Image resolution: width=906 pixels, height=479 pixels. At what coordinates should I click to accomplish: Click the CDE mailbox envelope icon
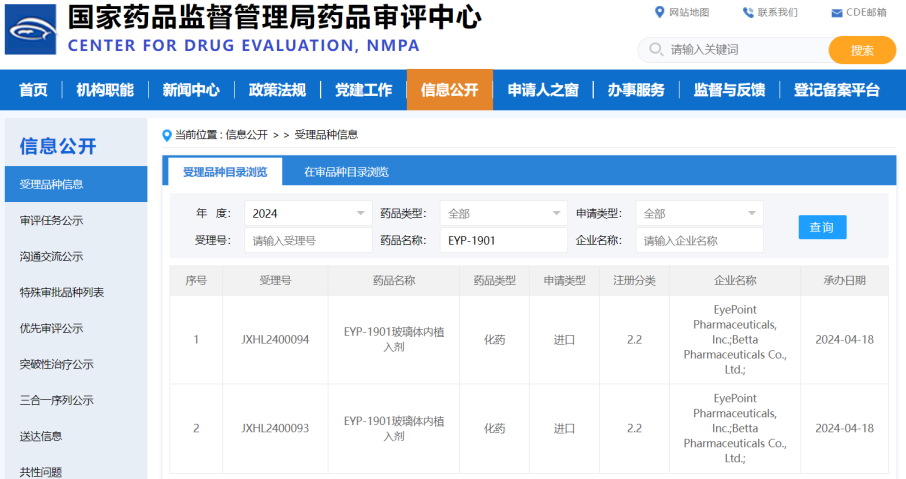pos(837,13)
